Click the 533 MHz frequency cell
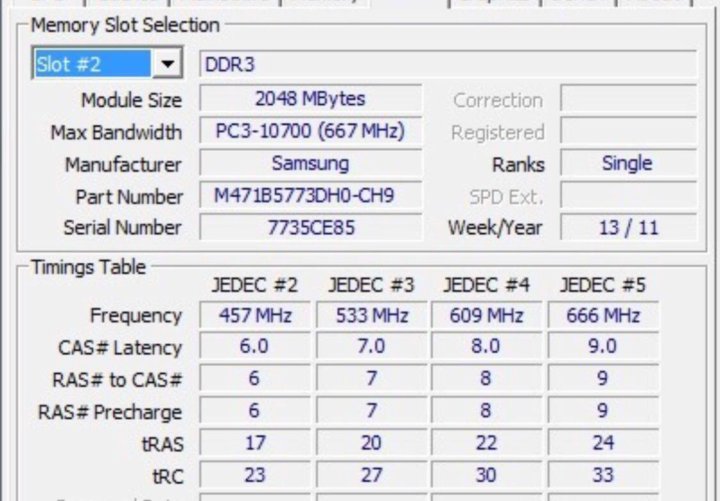The image size is (720, 501). point(371,315)
